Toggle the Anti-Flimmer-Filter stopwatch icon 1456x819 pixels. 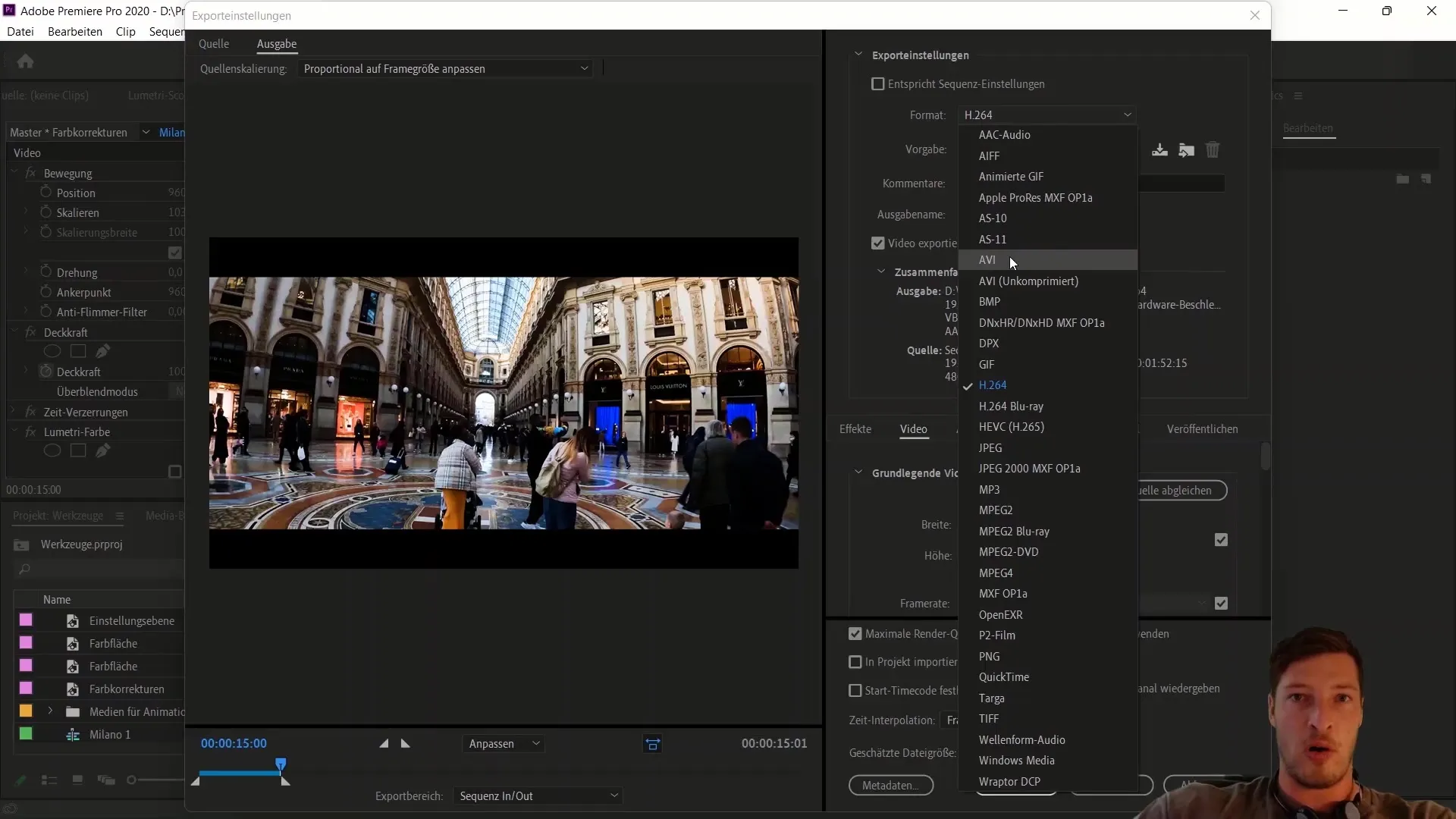45,312
